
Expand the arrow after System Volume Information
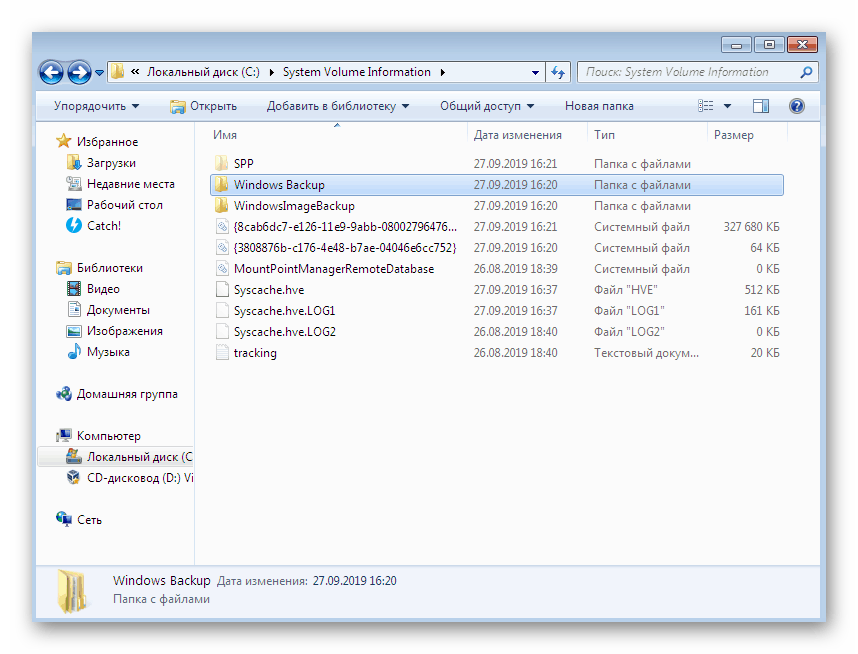442,72
